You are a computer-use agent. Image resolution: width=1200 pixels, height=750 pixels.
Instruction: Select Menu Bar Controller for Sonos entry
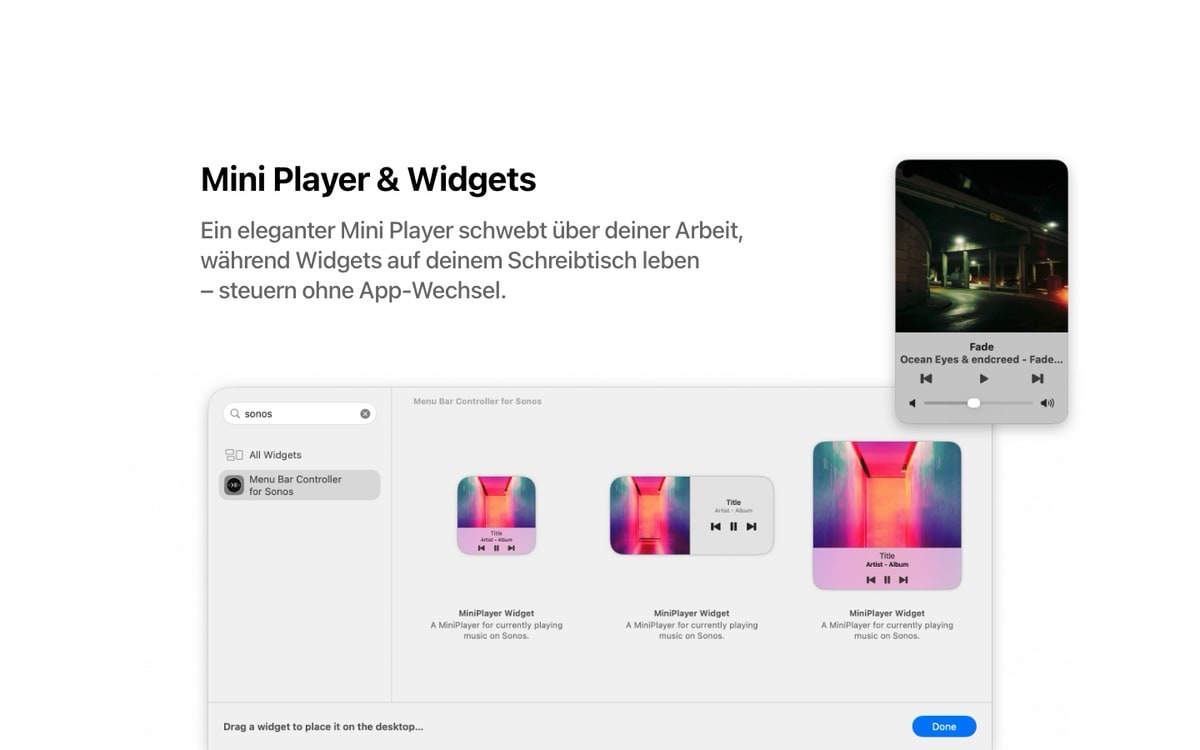coord(300,485)
